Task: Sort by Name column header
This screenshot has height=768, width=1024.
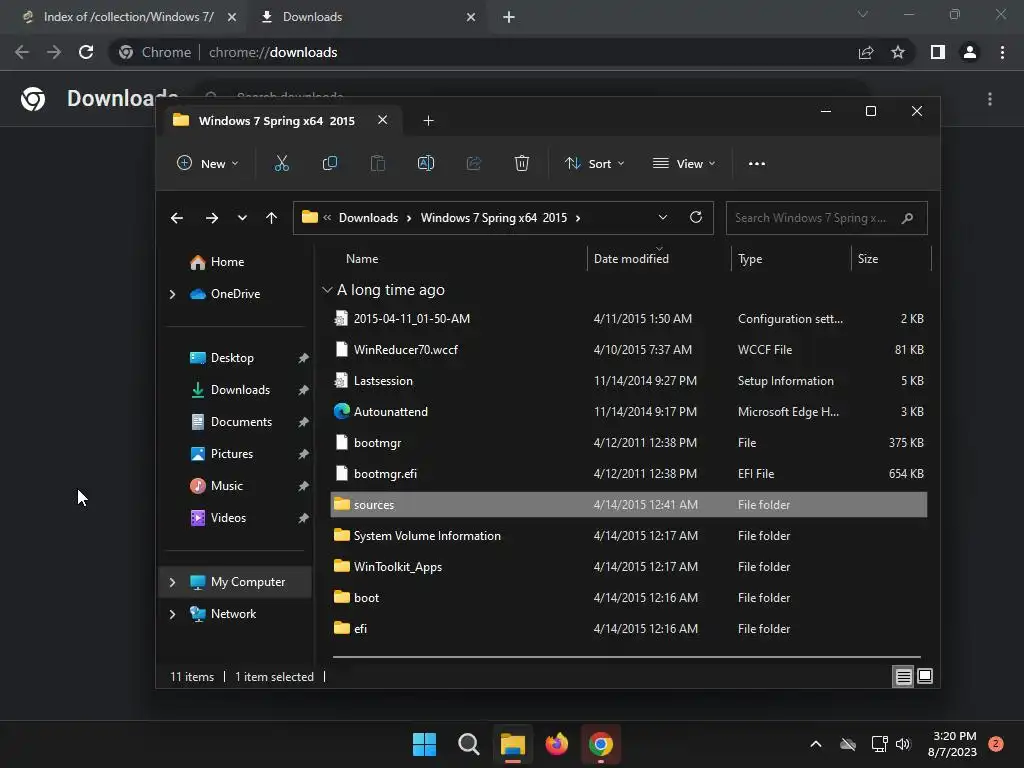Action: point(362,259)
